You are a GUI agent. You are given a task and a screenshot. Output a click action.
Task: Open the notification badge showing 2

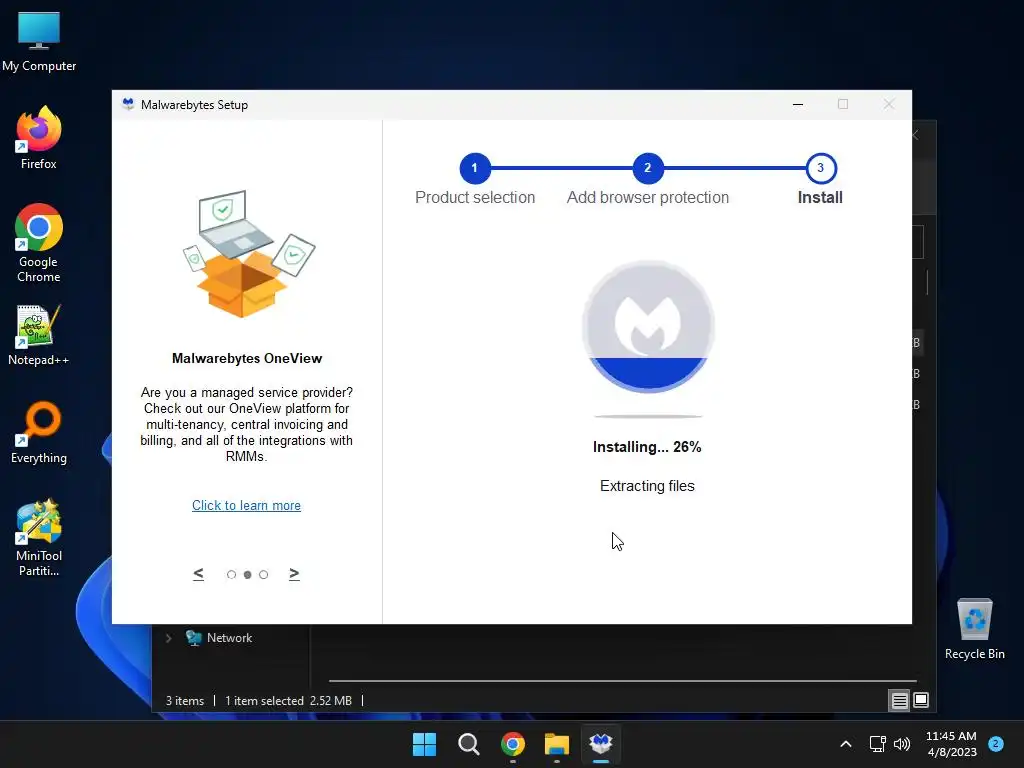[996, 743]
